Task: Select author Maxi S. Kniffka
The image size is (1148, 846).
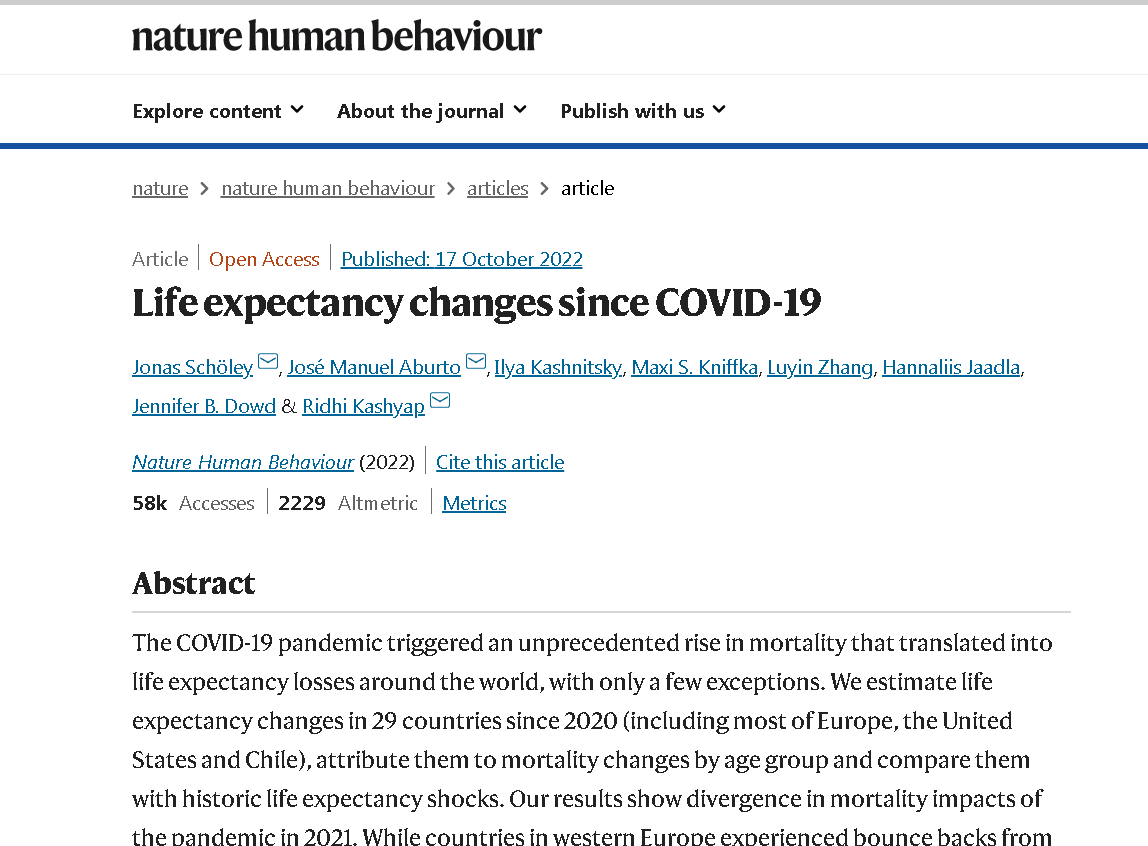Action: [x=695, y=367]
